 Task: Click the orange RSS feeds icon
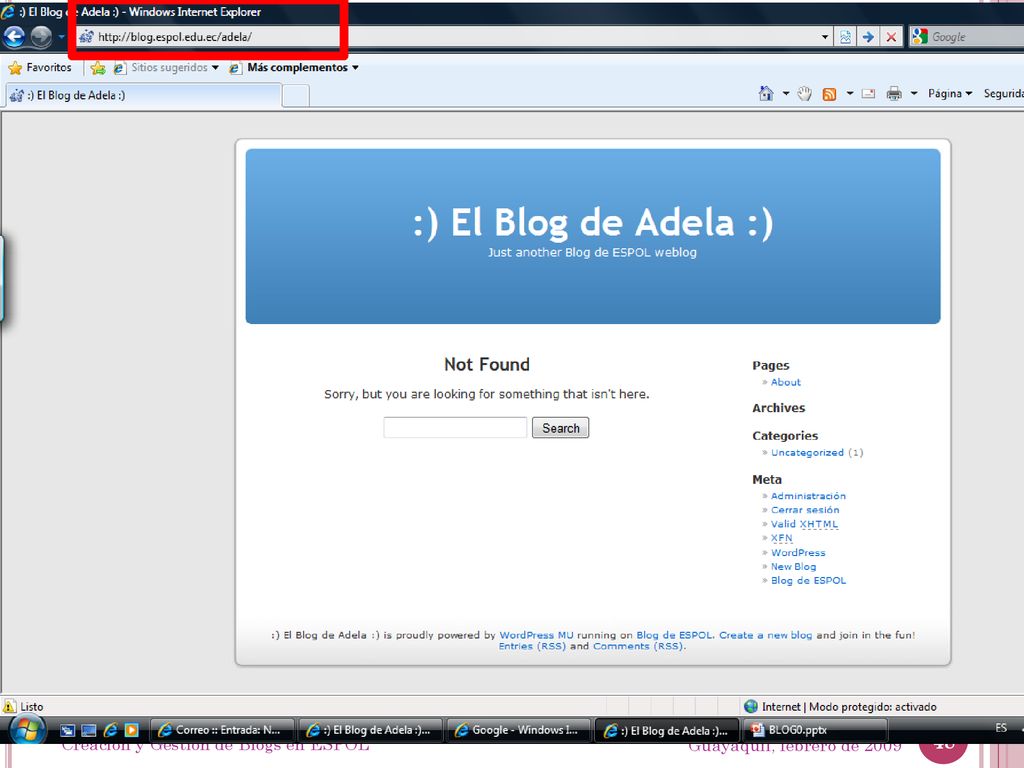(829, 94)
